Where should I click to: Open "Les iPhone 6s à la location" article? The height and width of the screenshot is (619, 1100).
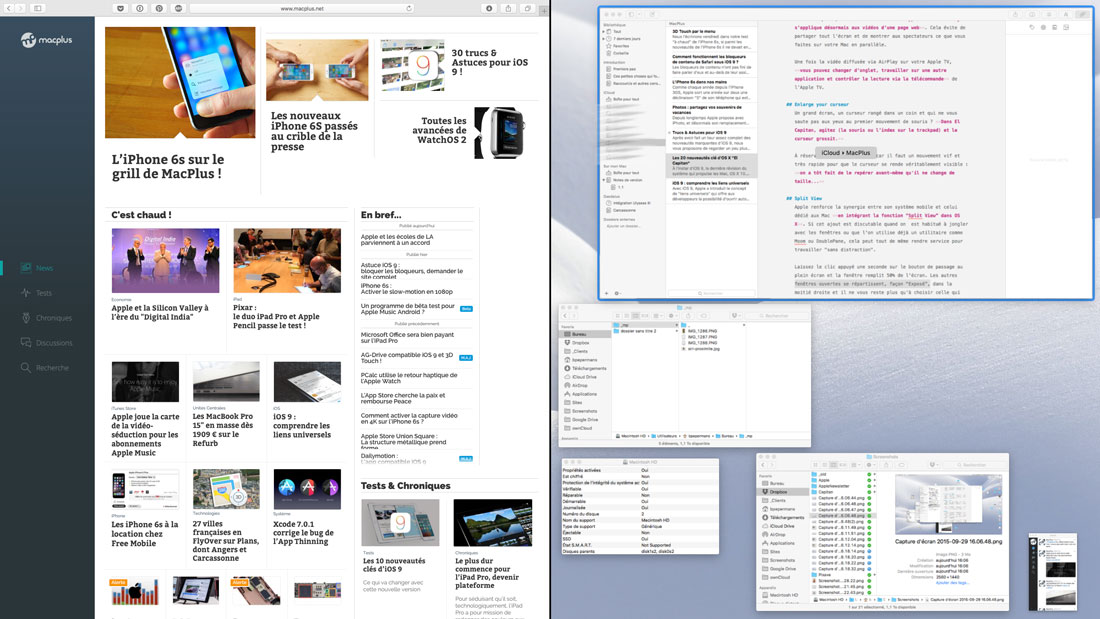point(145,533)
